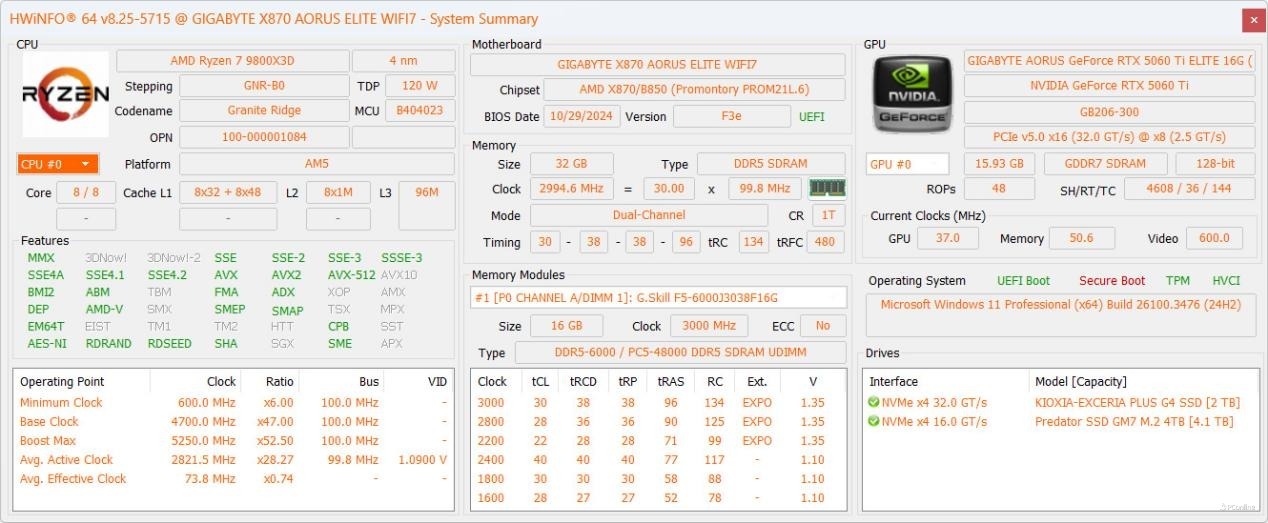This screenshot has width=1268, height=523.
Task: Click the GDDR7 SDRAM field
Action: 1104,164
